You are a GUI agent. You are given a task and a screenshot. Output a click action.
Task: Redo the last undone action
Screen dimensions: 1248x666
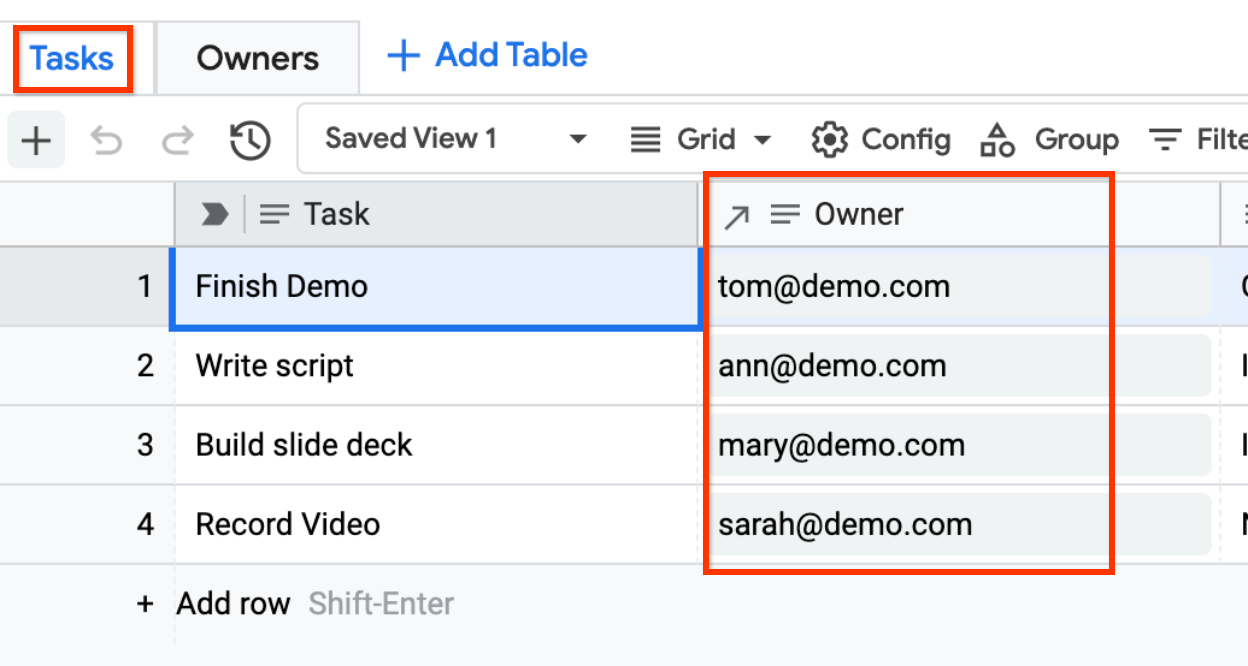tap(178, 139)
